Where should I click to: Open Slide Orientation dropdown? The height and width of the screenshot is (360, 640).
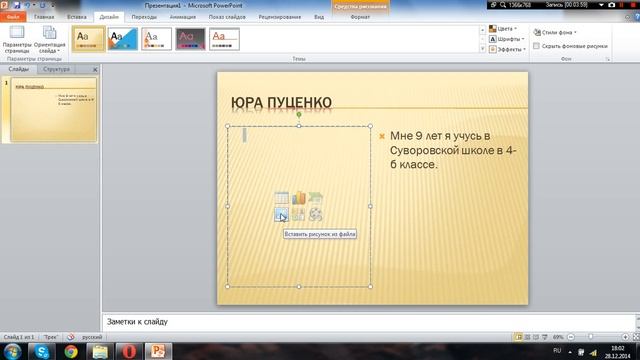coord(49,40)
